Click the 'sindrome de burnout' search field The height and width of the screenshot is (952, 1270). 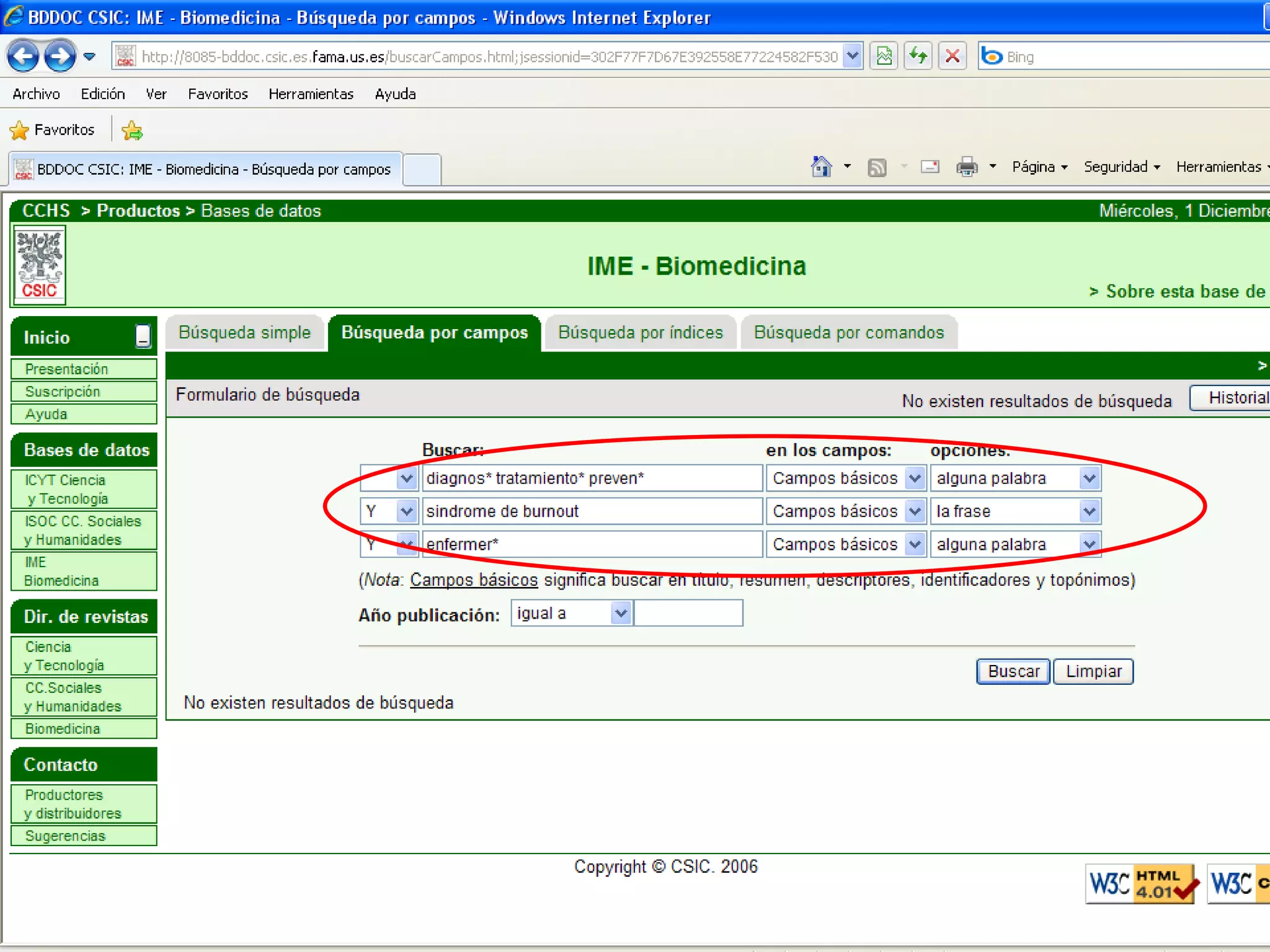[592, 511]
